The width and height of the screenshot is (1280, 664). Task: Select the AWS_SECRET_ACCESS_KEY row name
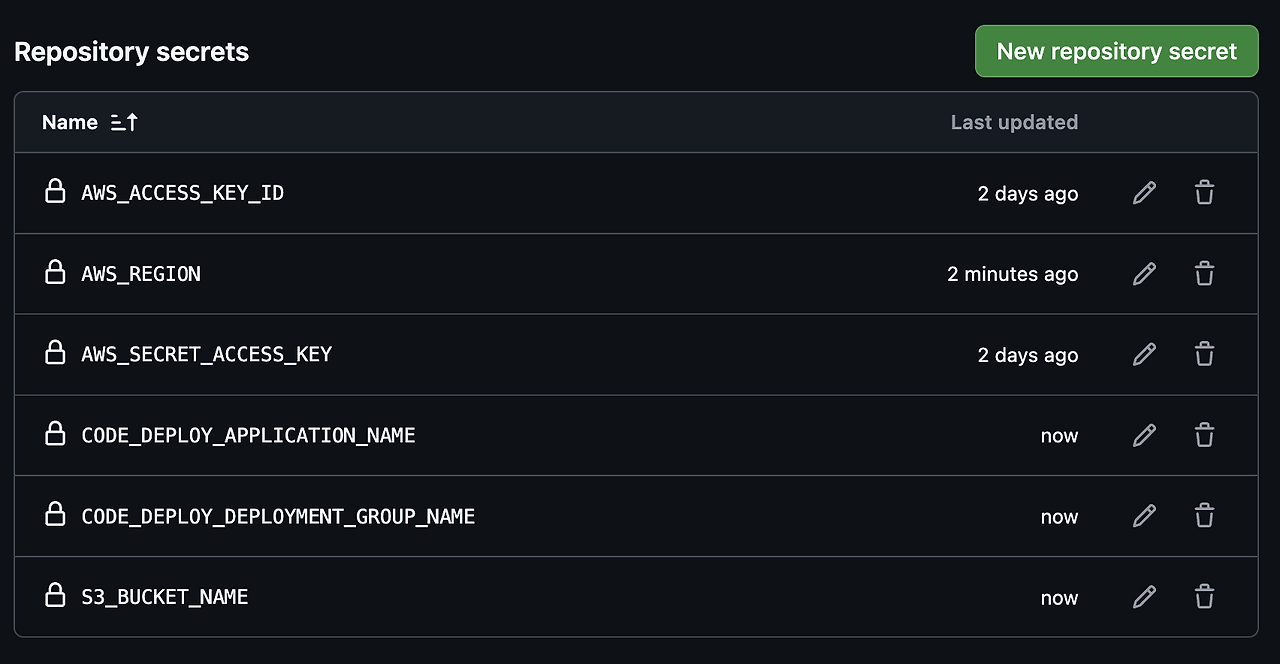click(206, 355)
